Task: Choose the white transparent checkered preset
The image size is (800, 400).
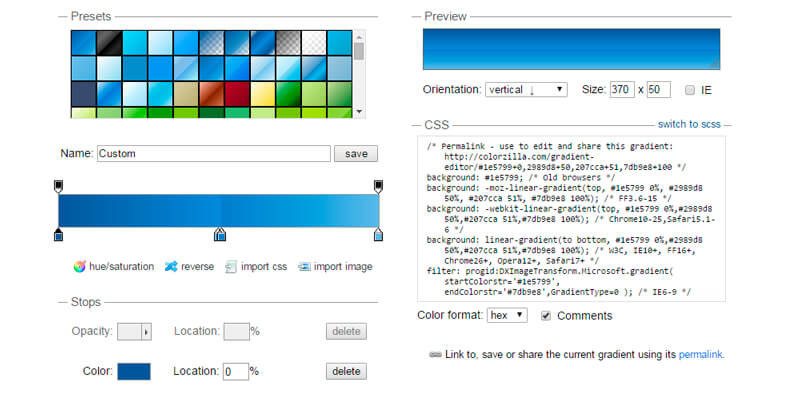Action: coord(313,43)
